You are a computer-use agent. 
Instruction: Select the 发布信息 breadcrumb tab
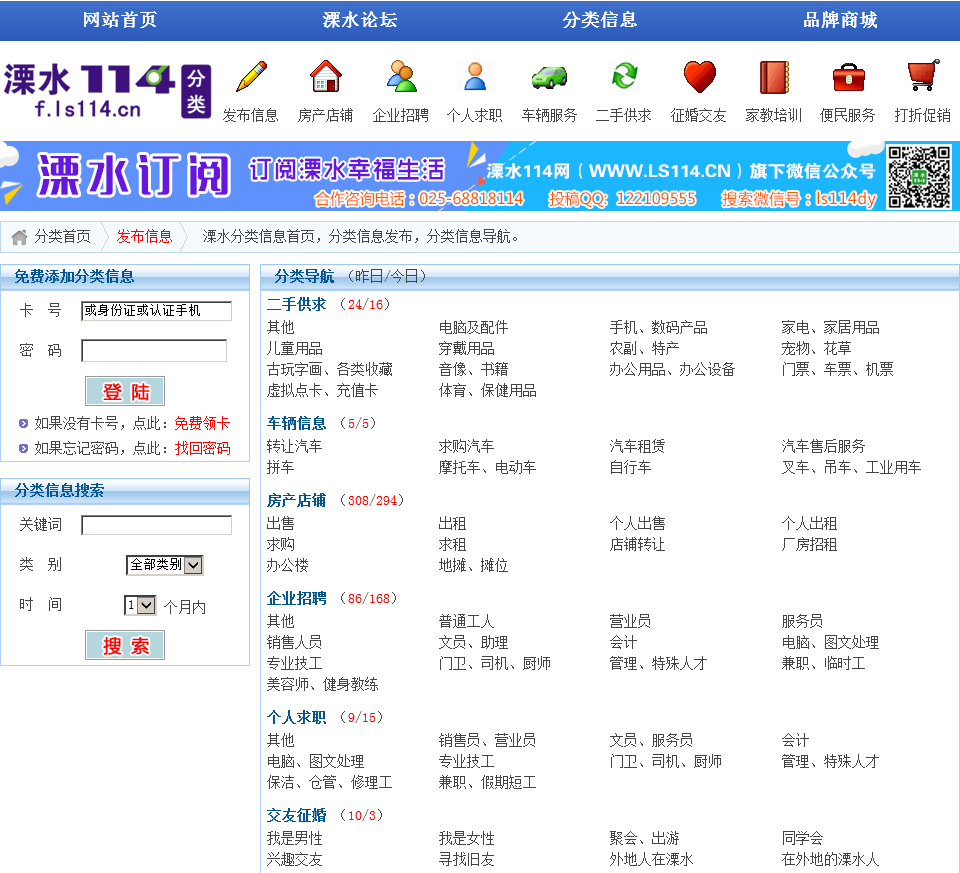144,237
